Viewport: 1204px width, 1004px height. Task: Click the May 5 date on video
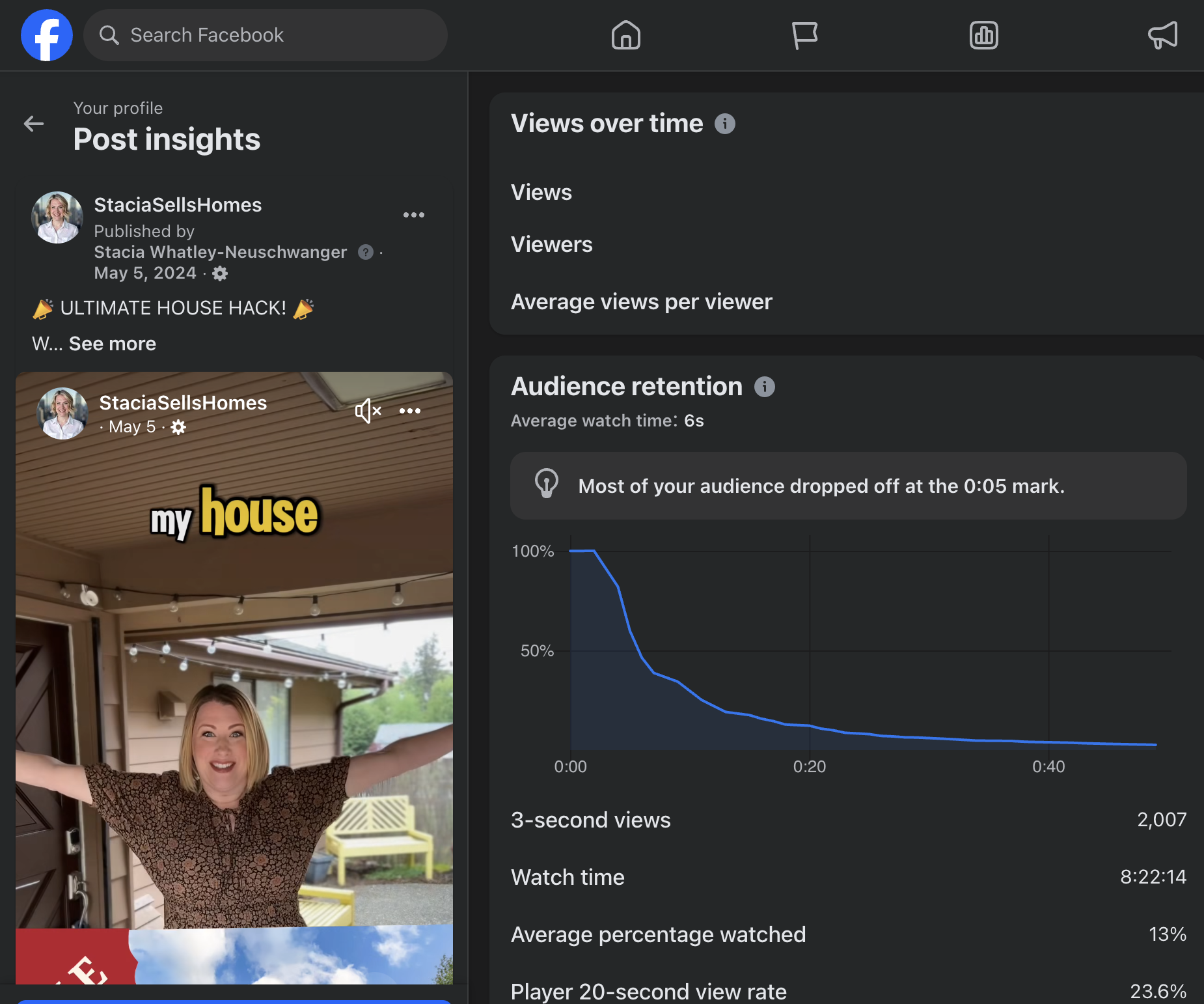point(132,427)
